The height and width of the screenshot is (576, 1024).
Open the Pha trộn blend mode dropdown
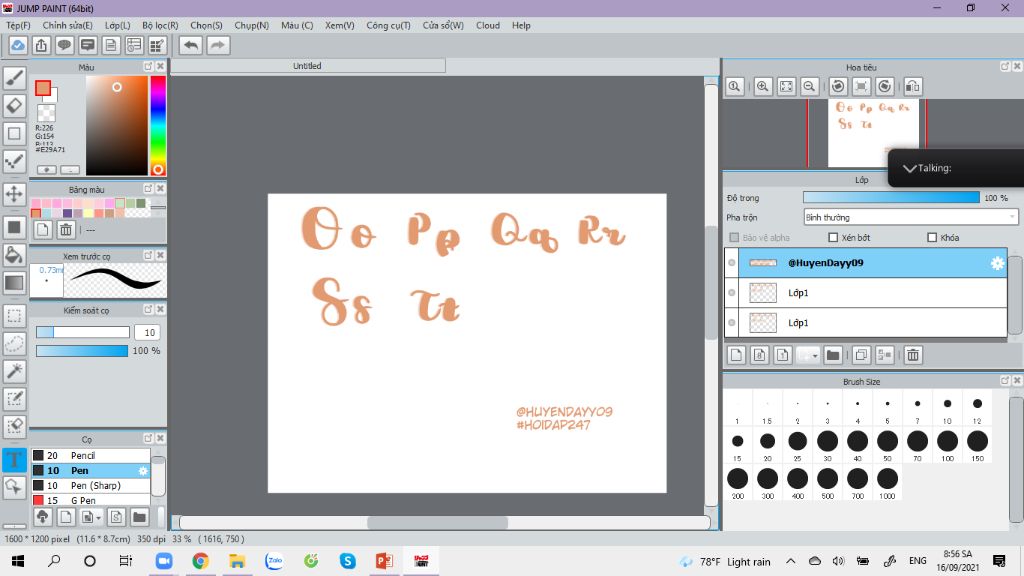910,217
